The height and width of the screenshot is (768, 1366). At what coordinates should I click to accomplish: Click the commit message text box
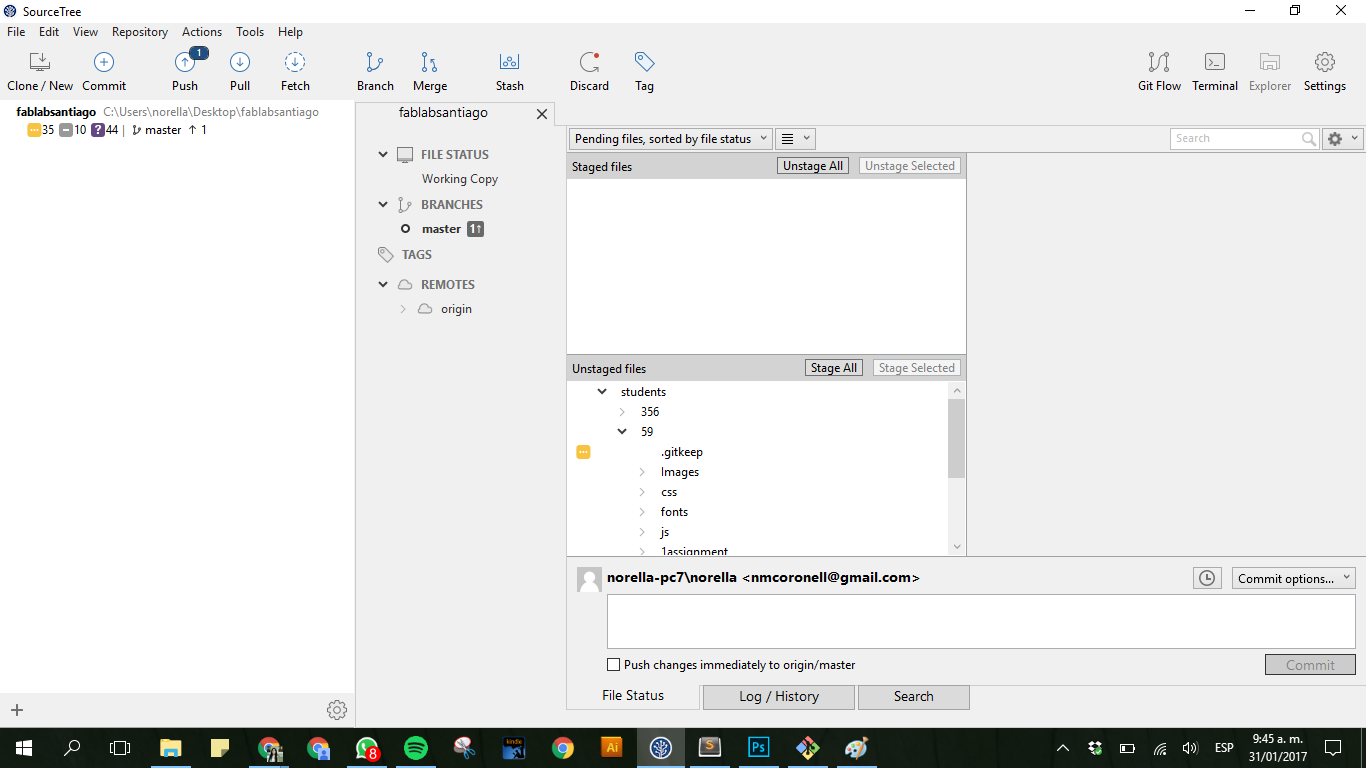pyautogui.click(x=981, y=622)
